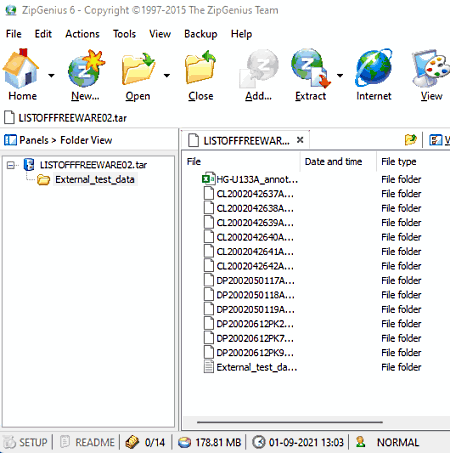Select DP2002050118A... file

point(255,295)
